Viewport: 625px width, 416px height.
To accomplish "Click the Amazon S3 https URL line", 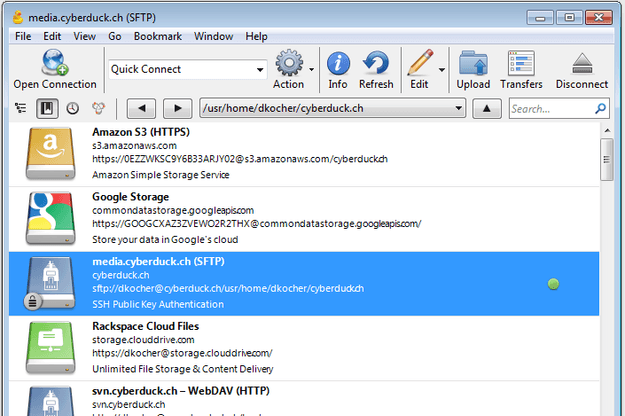I will click(240, 159).
